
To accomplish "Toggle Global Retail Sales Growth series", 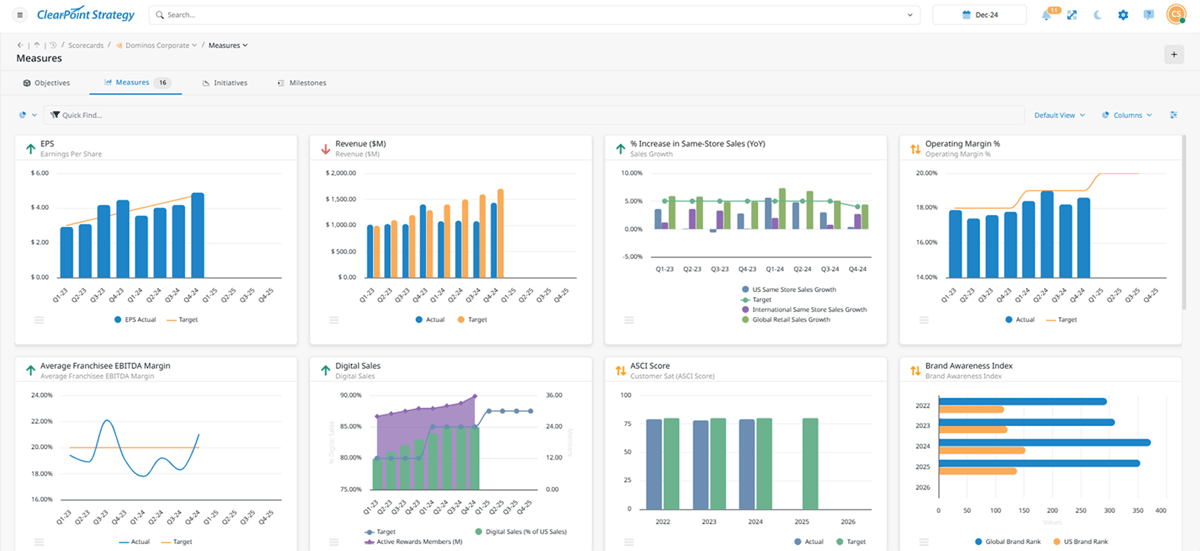I will pyautogui.click(x=785, y=320).
